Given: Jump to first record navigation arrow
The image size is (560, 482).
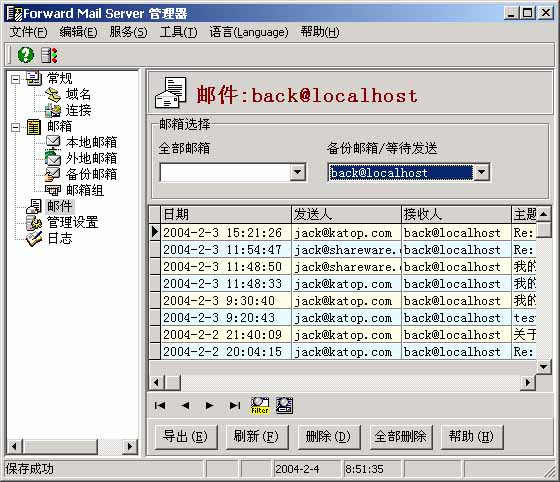Looking at the screenshot, I should pos(160,405).
